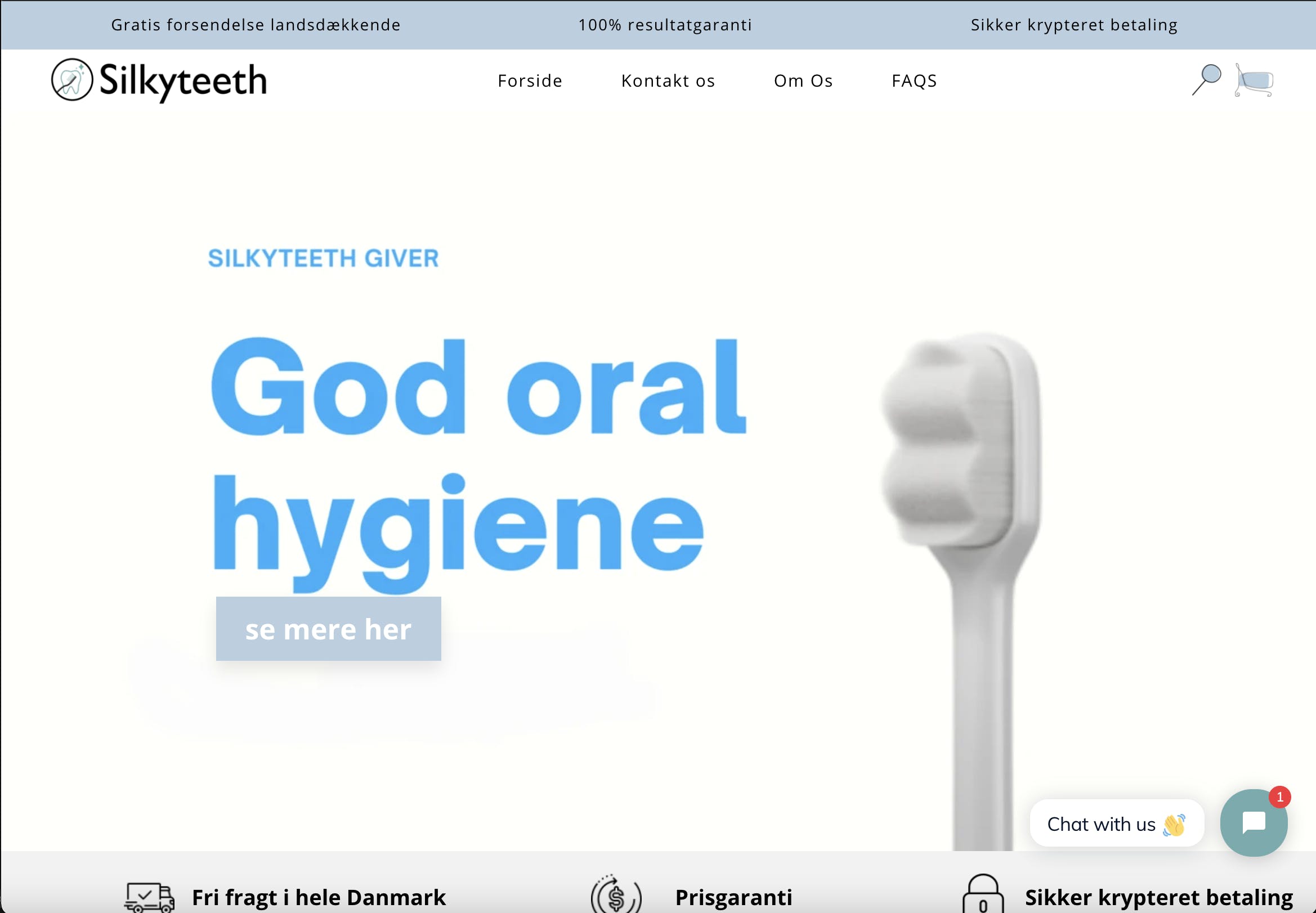This screenshot has width=1316, height=913.
Task: Open the shopping cart icon
Action: click(x=1254, y=80)
